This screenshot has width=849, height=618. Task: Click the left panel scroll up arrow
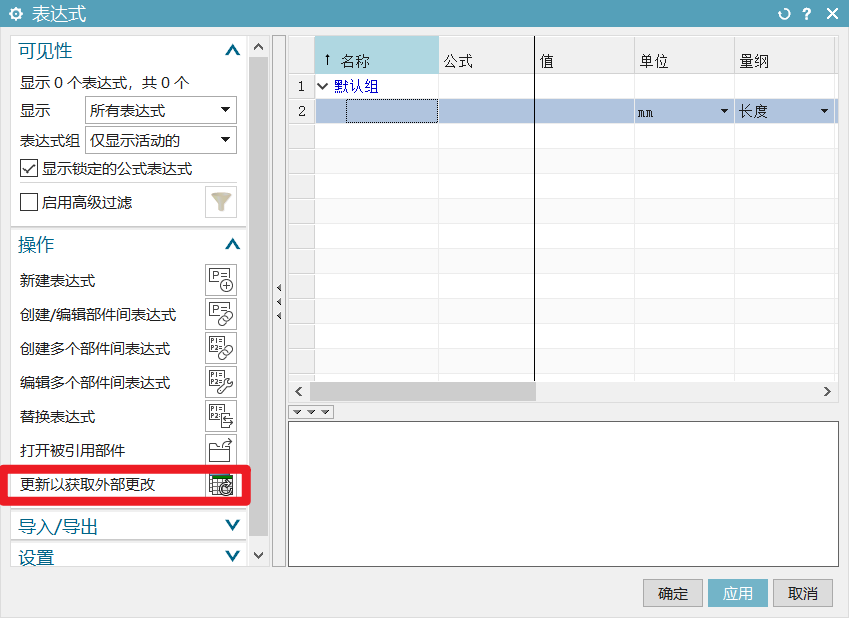pyautogui.click(x=258, y=47)
